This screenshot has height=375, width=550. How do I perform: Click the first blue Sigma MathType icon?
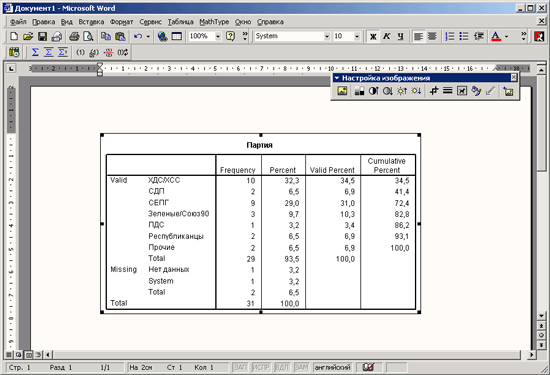click(x=35, y=52)
